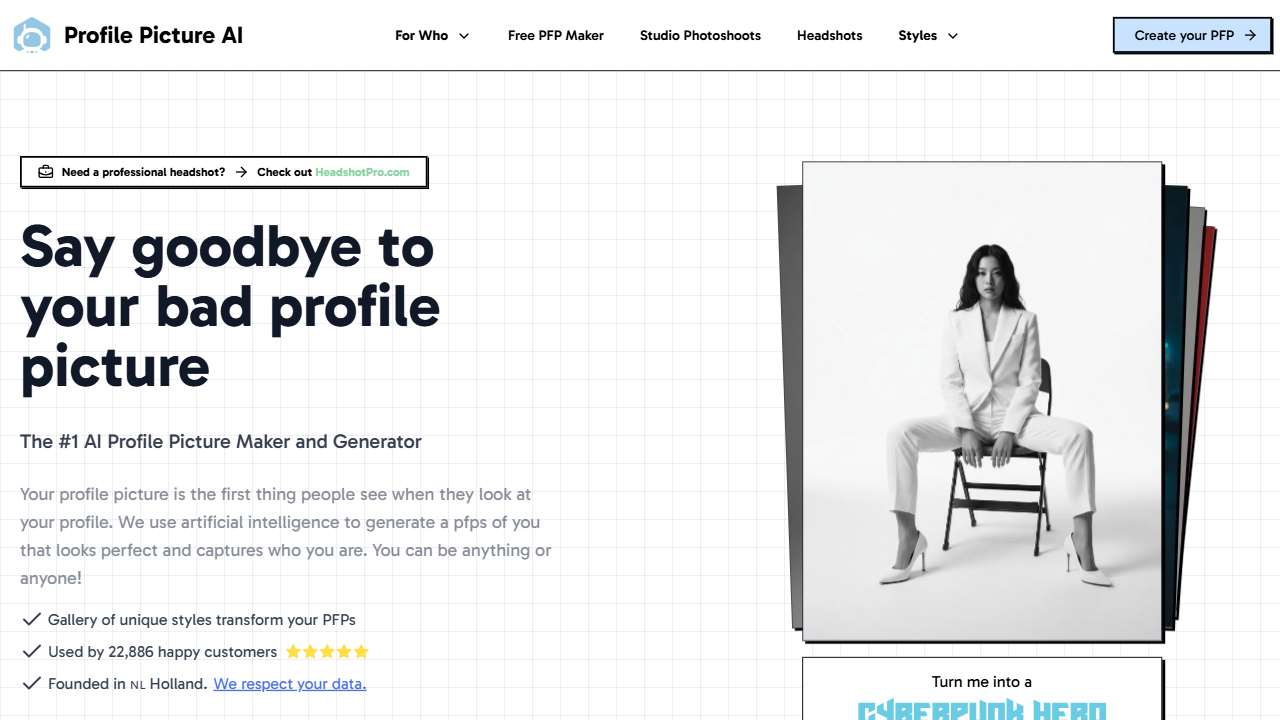Click the Profile Picture AI title text

pos(153,35)
